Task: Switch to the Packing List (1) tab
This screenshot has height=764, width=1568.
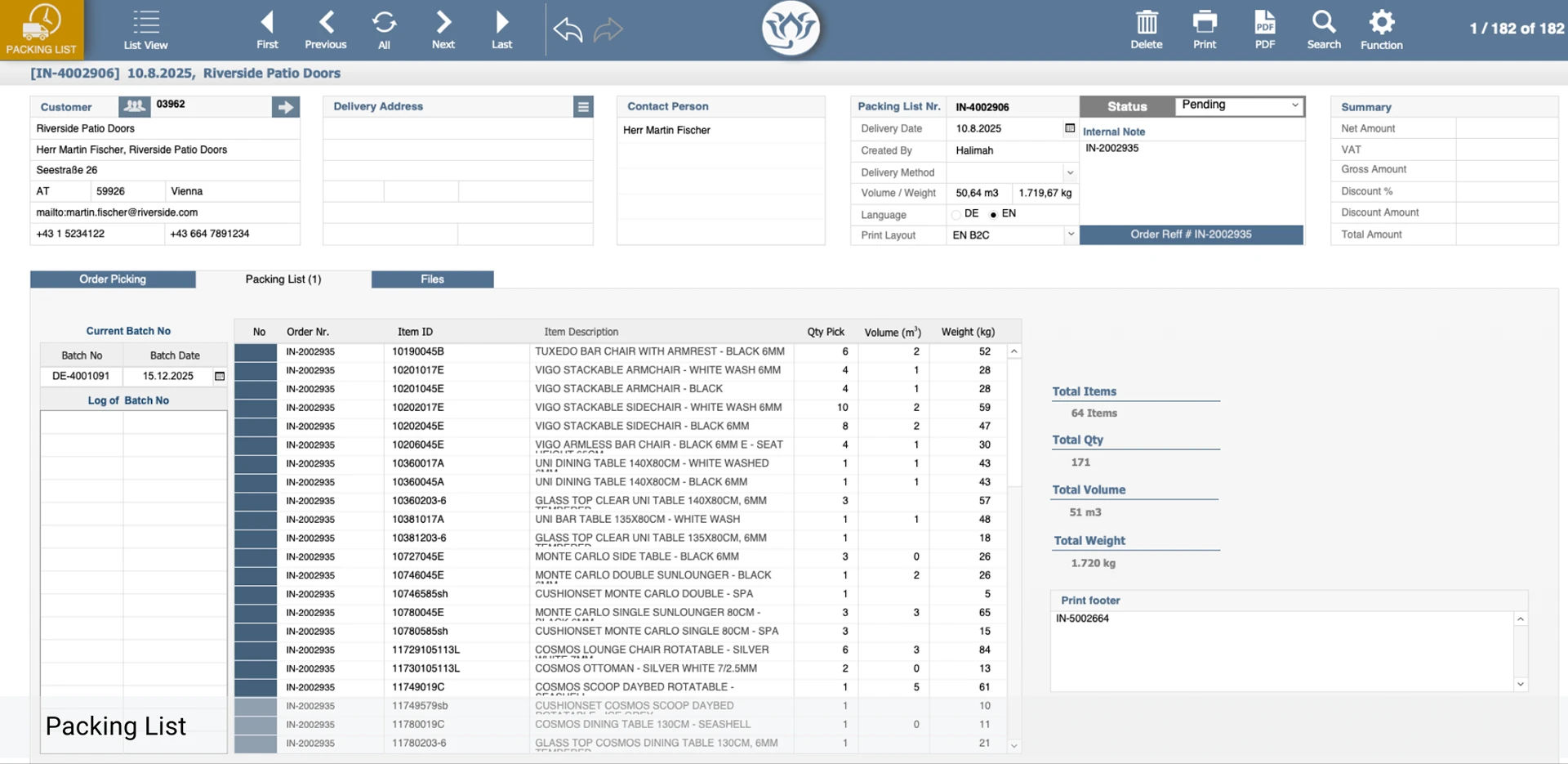Action: coord(283,279)
